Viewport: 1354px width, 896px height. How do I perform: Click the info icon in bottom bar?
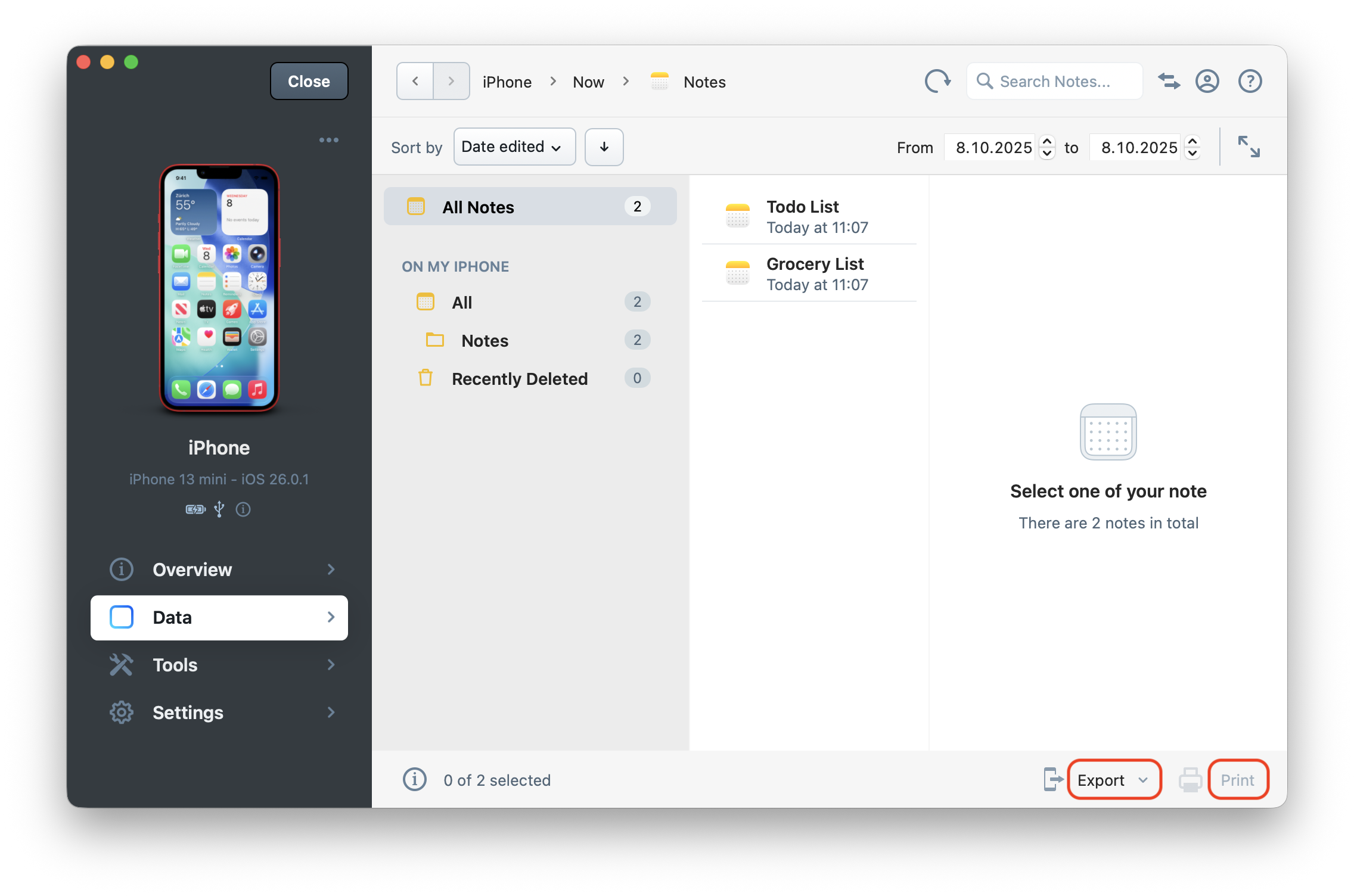[415, 779]
